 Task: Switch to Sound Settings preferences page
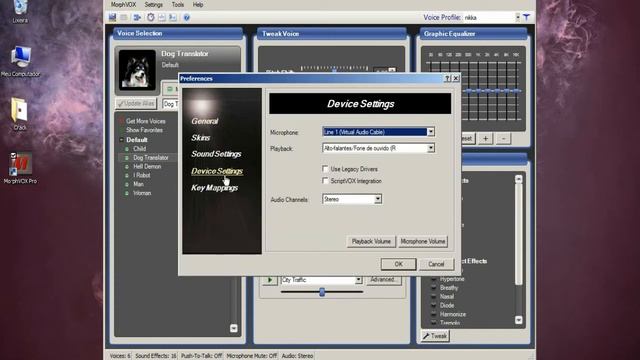tap(216, 154)
